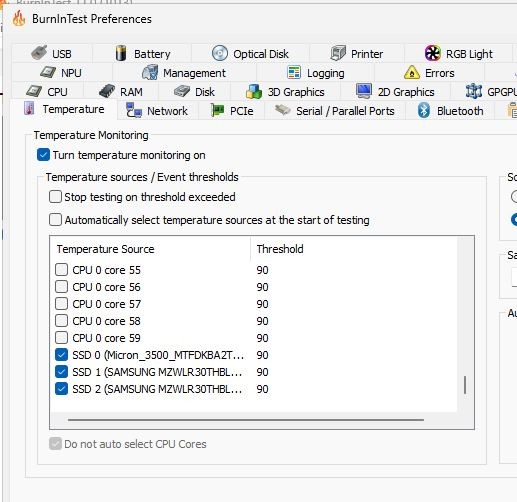Open the Errors warning triangle icon

point(412,72)
